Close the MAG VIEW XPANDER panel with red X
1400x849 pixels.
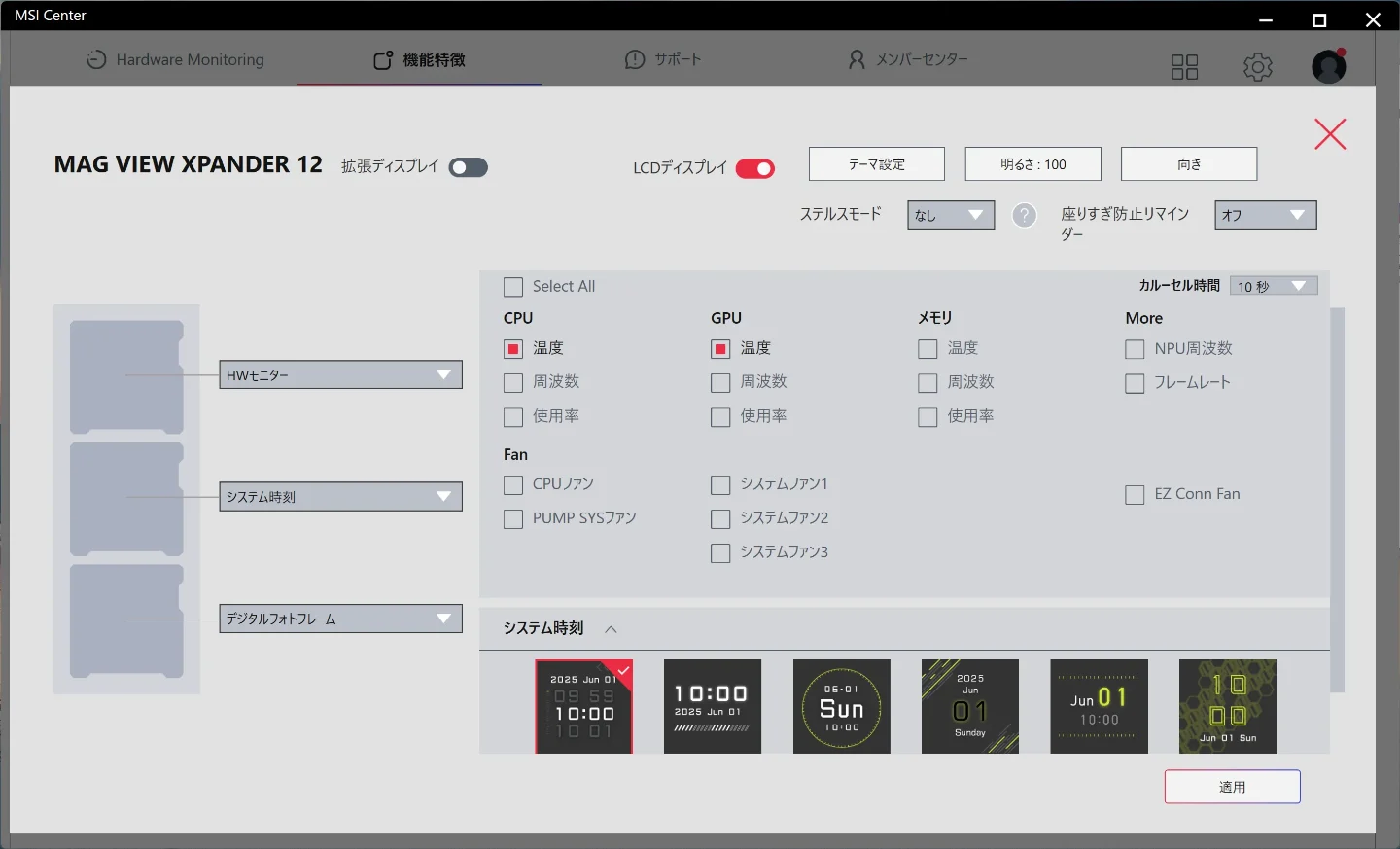pyautogui.click(x=1330, y=134)
